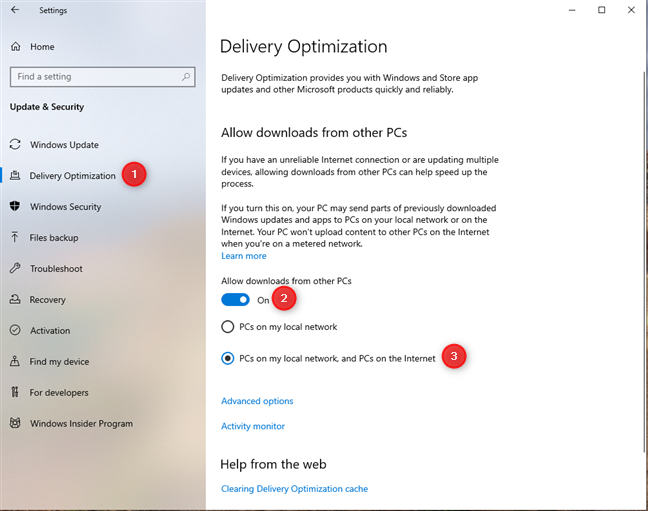
Task: Click the Find my device icon
Action: (15, 361)
